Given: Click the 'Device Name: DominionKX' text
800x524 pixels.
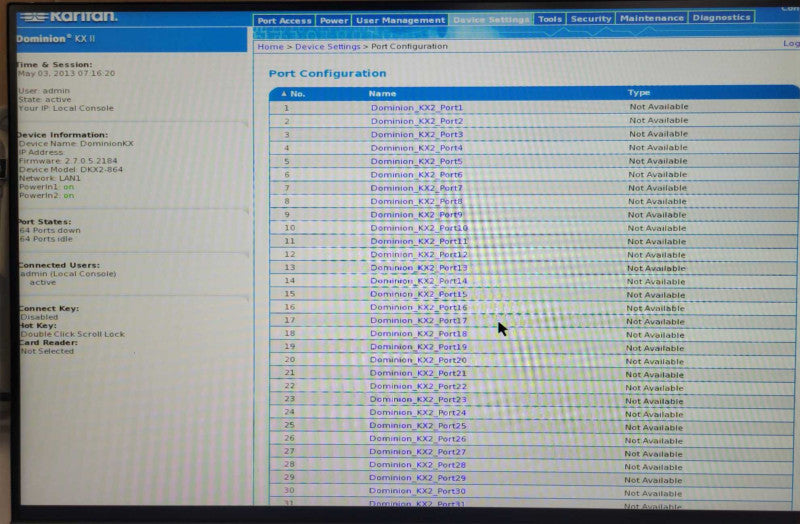Looking at the screenshot, I should coord(76,143).
